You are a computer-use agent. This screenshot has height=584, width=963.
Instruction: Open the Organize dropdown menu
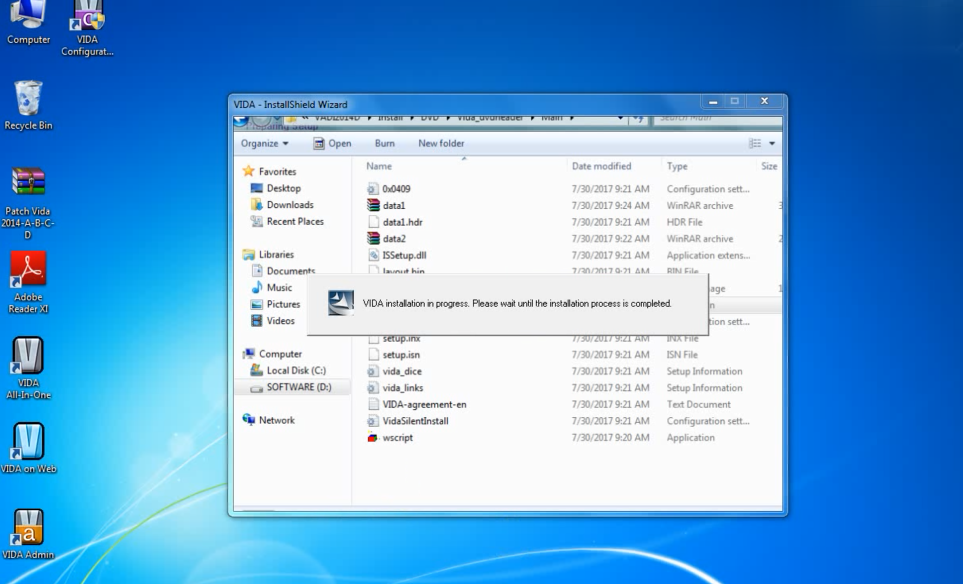(x=265, y=143)
